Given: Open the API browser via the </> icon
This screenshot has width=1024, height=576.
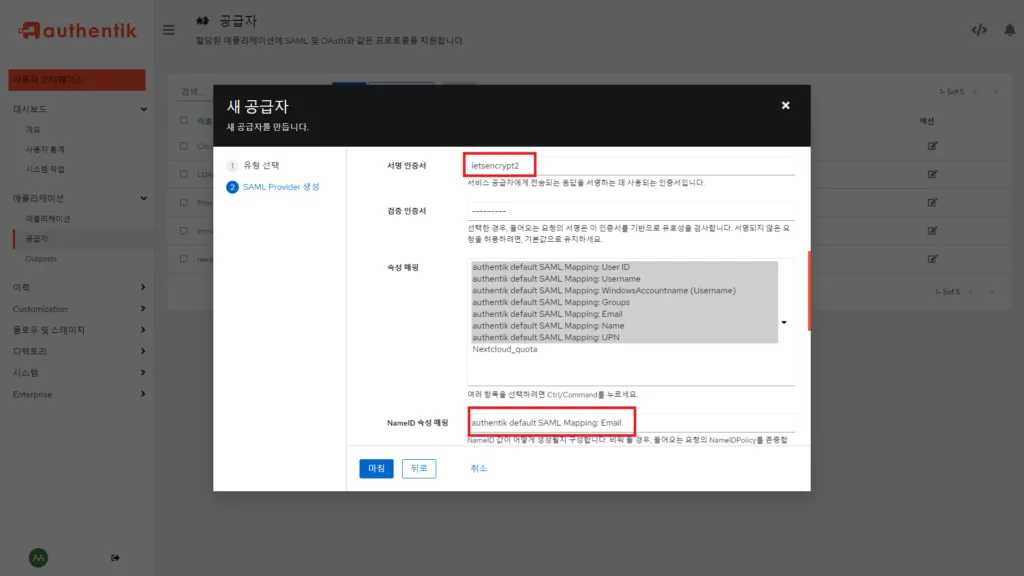Looking at the screenshot, I should click(x=978, y=31).
